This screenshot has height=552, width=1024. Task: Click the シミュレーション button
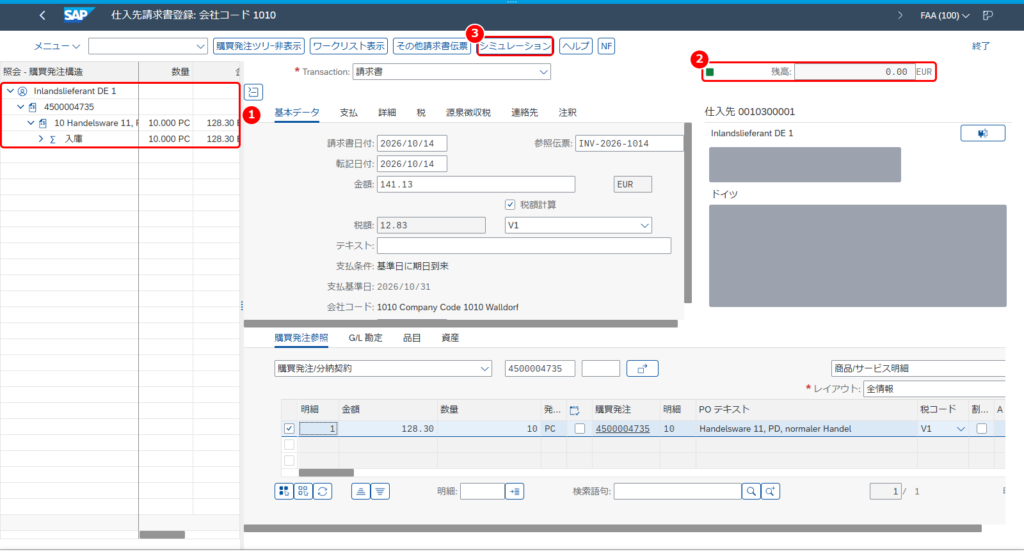[x=515, y=46]
